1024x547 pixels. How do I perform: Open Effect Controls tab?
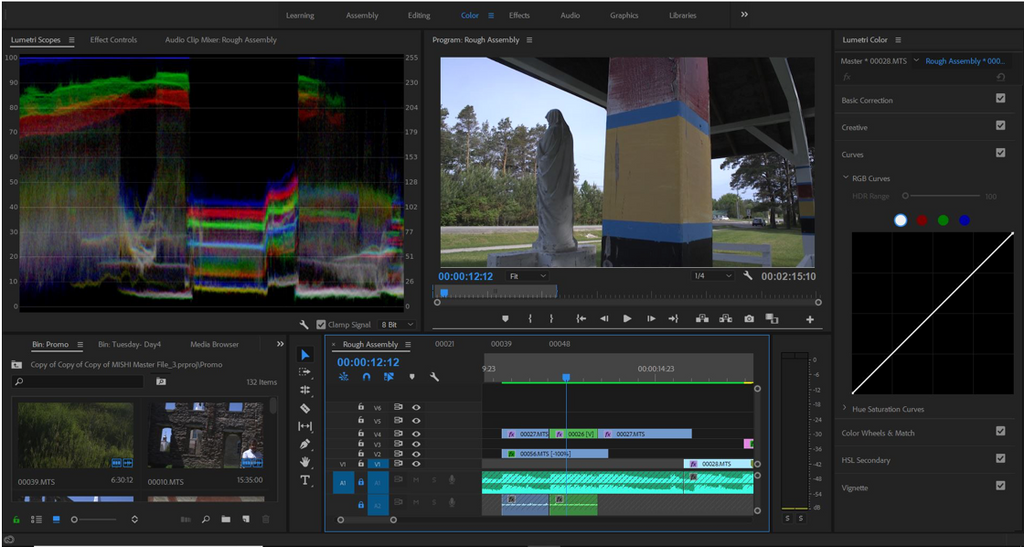coord(114,40)
